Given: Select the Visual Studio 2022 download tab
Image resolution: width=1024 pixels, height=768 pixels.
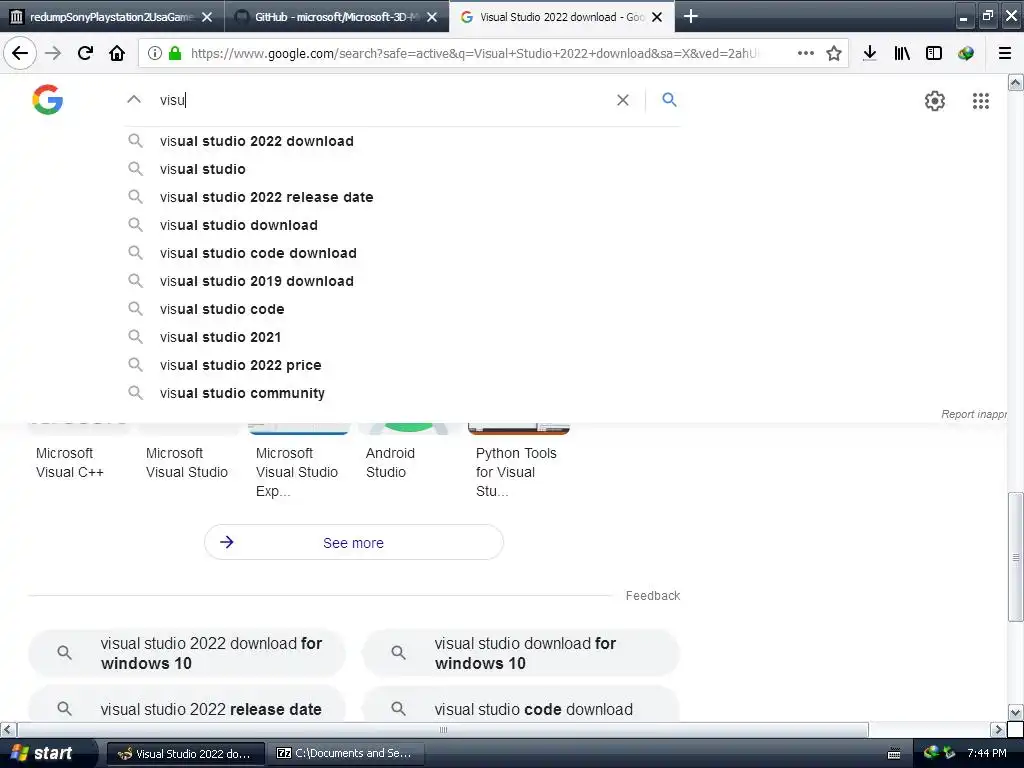Looking at the screenshot, I should [x=562, y=17].
